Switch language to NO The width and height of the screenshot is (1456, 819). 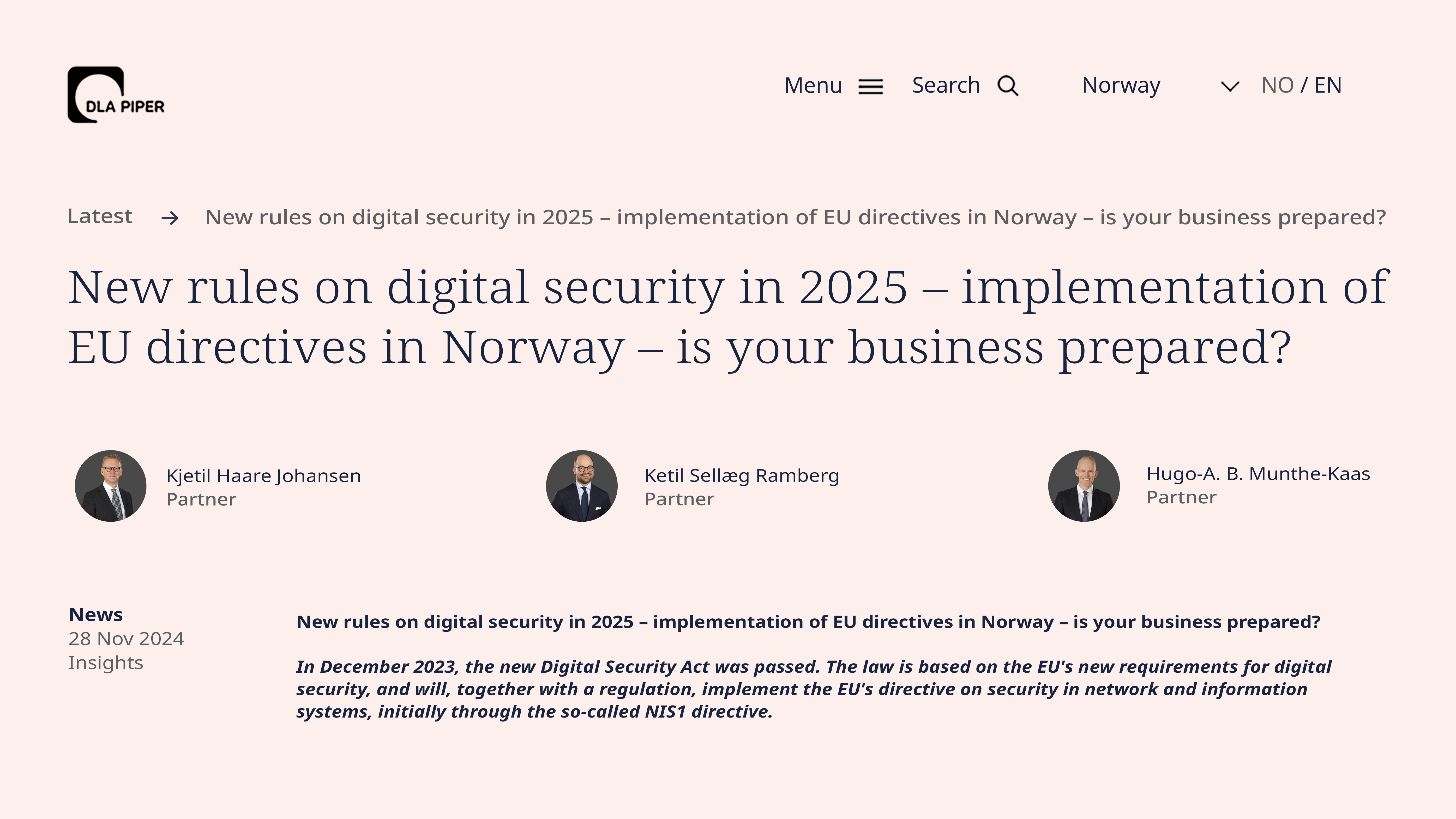pos(1277,85)
